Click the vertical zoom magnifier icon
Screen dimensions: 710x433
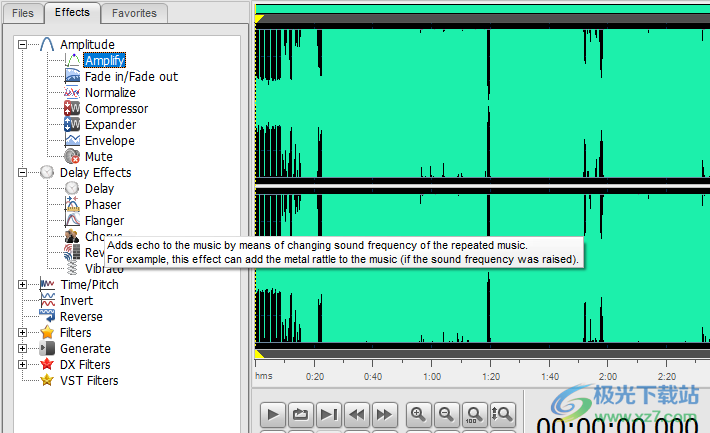[x=502, y=414]
